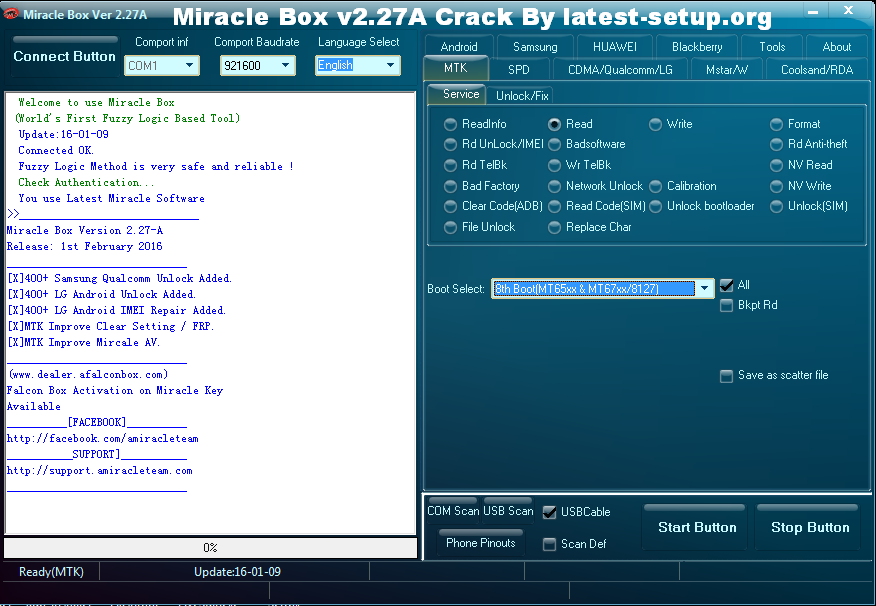Screen dimensions: 876x606
Task: Select the Coolsand/RDA tab
Action: [817, 70]
